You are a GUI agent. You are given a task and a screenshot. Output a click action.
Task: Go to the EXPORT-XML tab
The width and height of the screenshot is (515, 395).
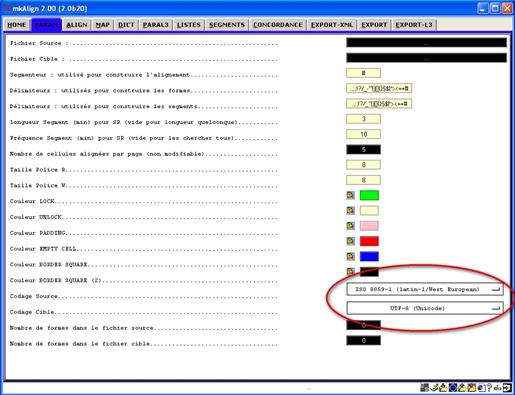pyautogui.click(x=332, y=25)
